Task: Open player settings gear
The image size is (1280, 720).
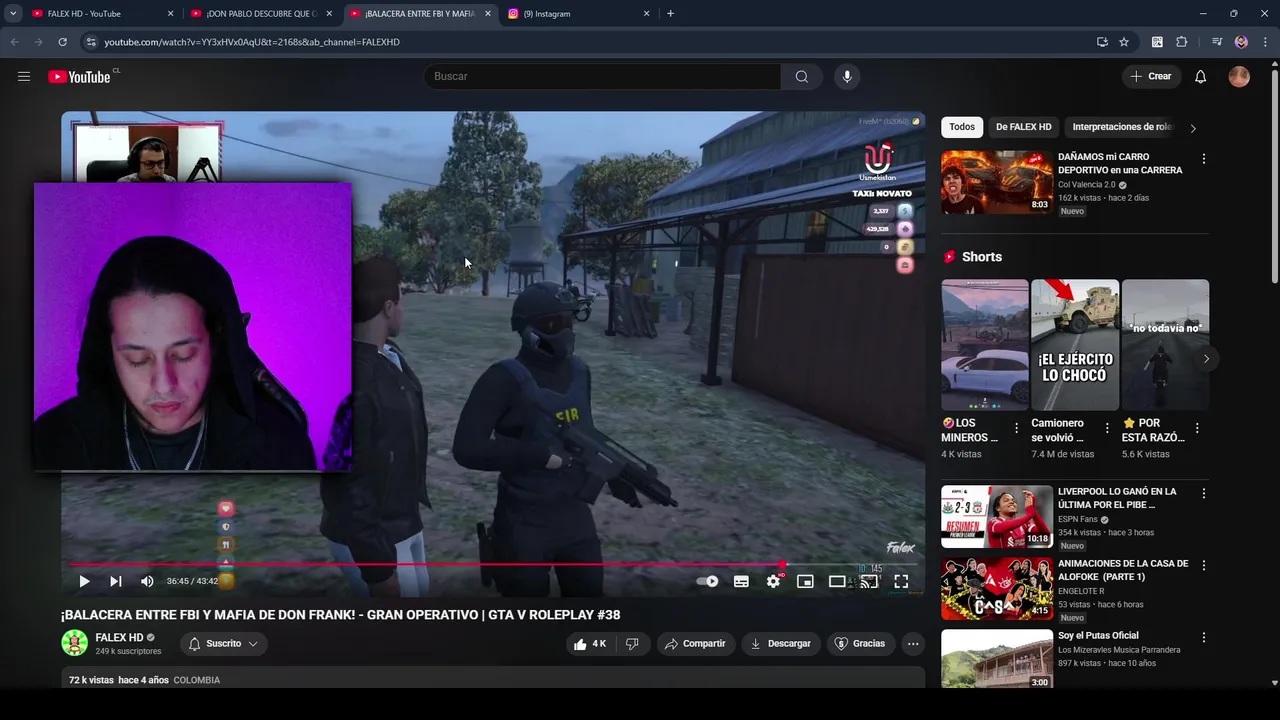Action: 773,581
